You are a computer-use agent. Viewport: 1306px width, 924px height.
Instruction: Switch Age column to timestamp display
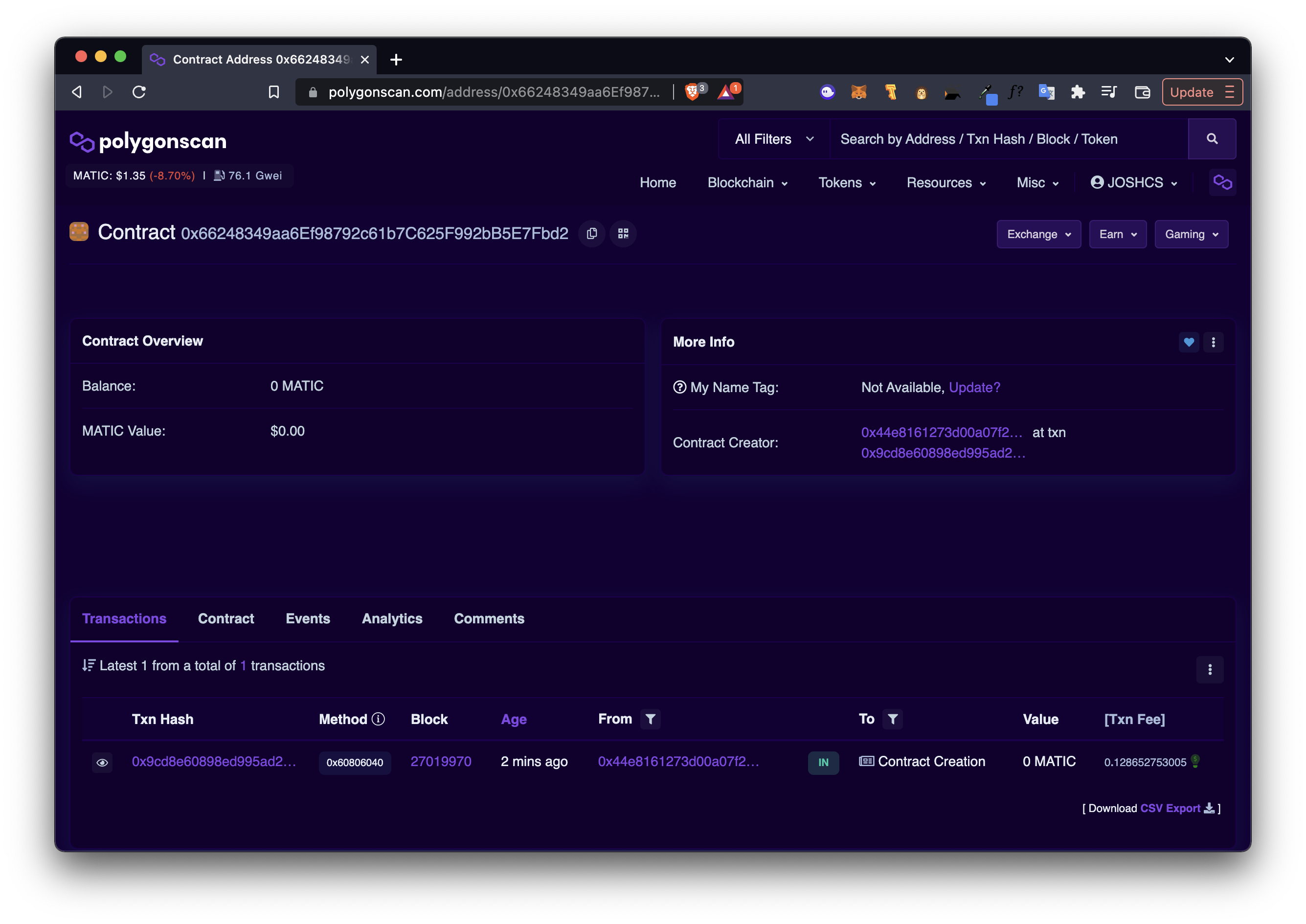(513, 719)
